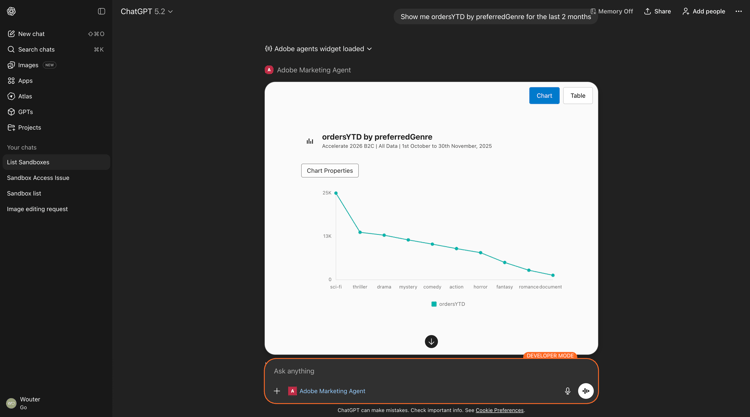Click the Your chats section header
Screen dimensions: 750x417
click(22, 147)
